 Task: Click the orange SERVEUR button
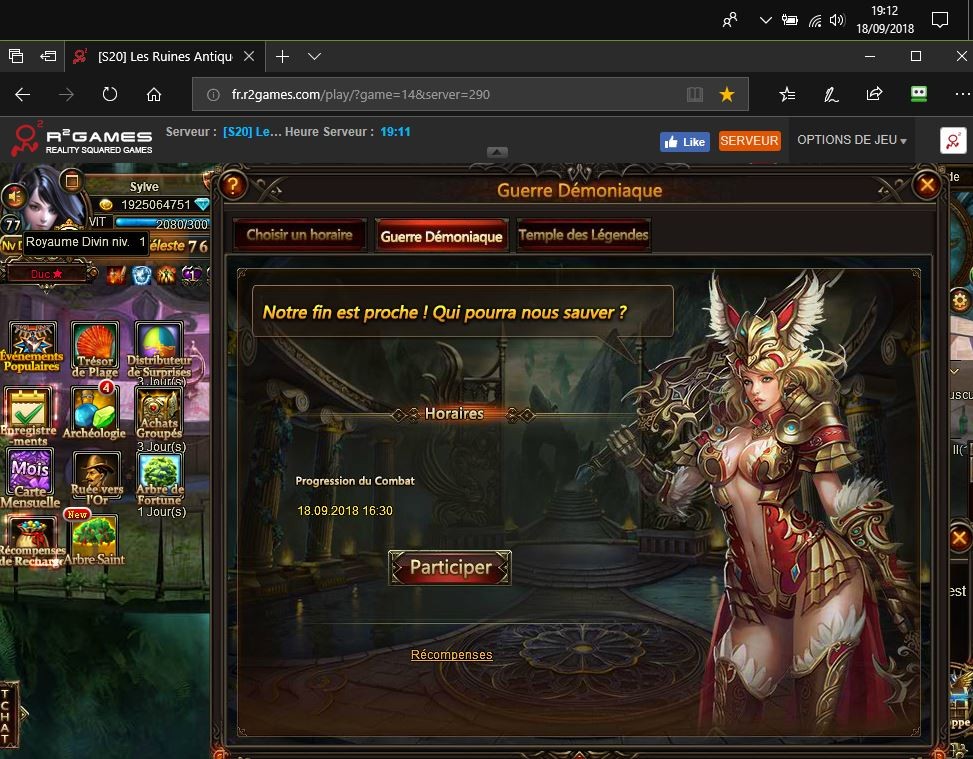[x=749, y=141]
